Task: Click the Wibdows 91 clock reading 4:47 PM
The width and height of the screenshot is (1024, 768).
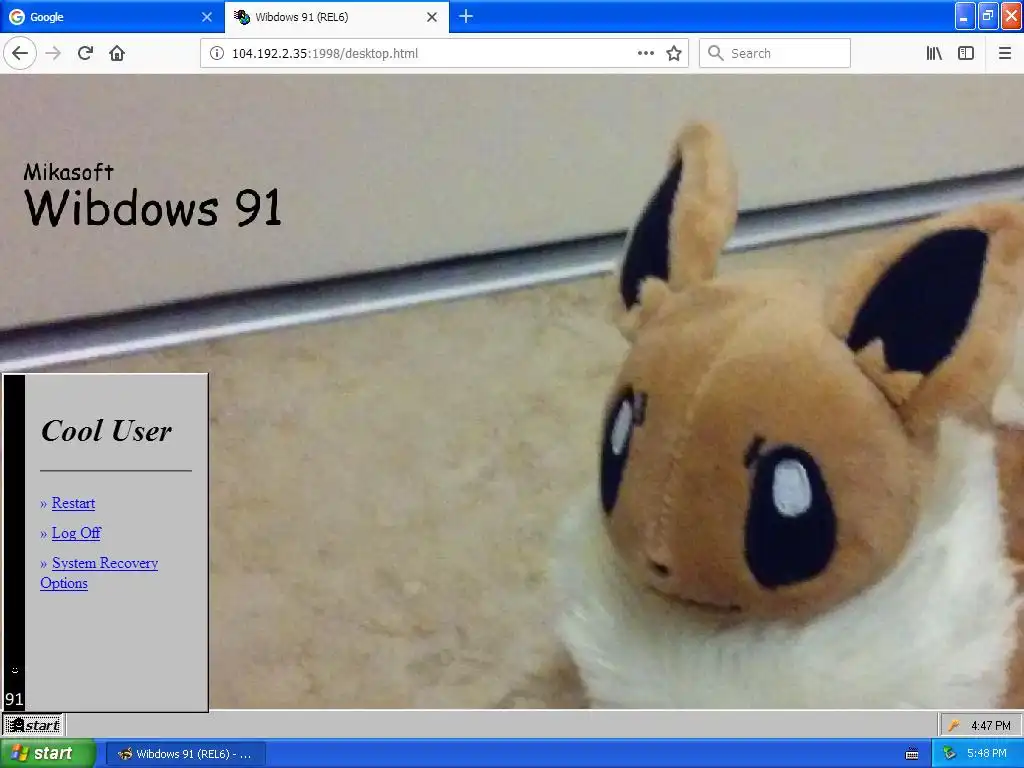Action: [991, 726]
